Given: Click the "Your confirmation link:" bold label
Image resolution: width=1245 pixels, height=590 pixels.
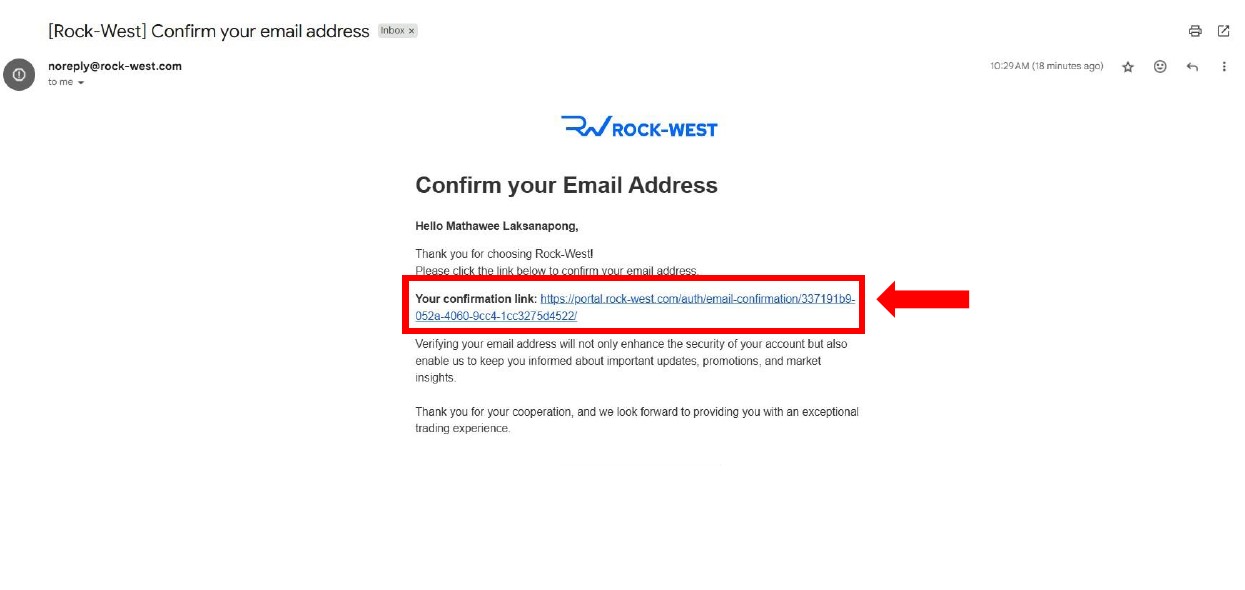Looking at the screenshot, I should pyautogui.click(x=476, y=299).
